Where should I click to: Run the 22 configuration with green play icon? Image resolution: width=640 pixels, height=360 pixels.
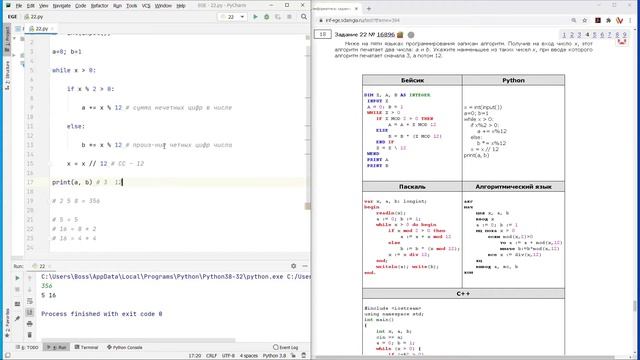tap(256, 17)
